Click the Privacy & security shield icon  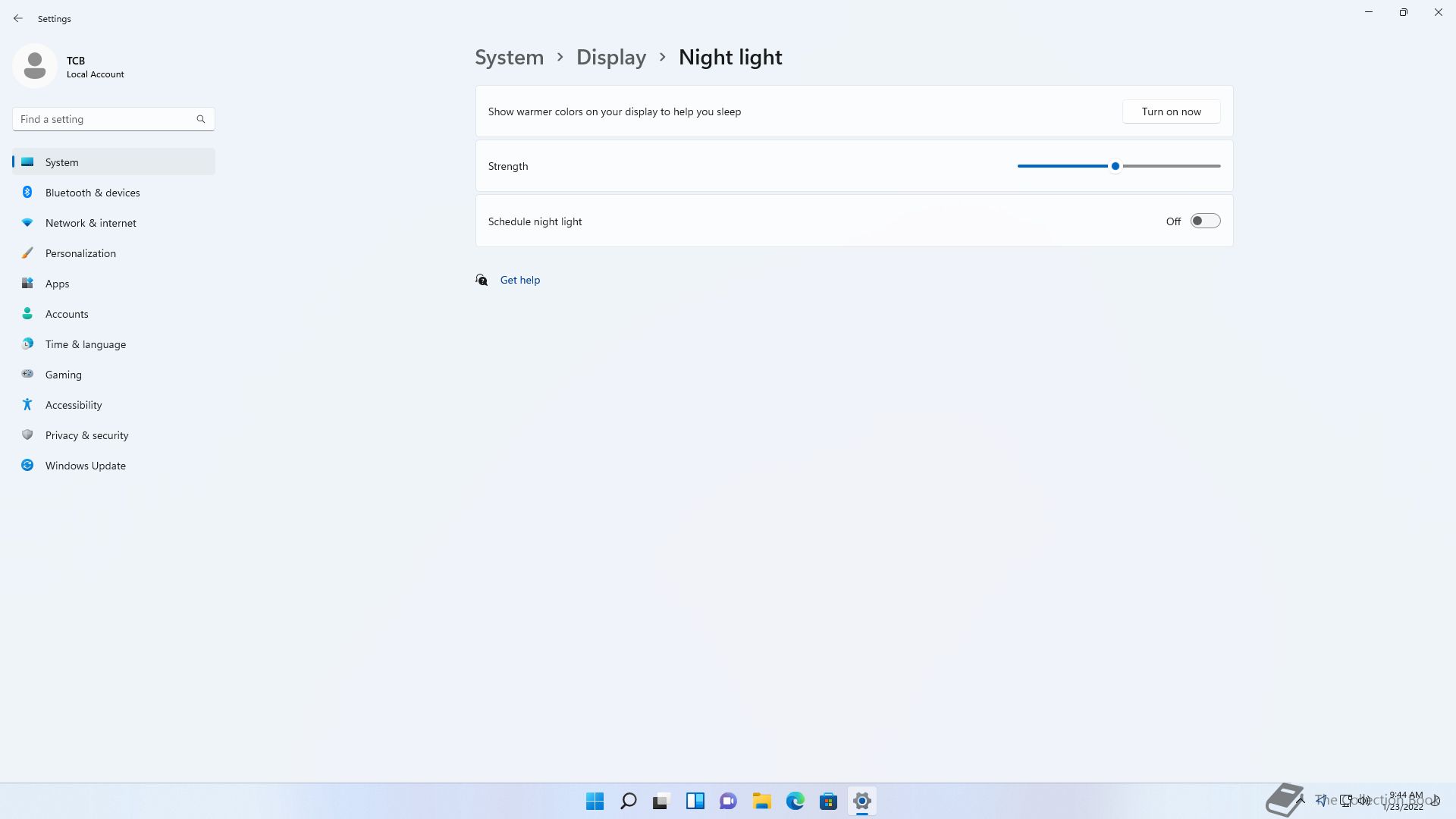[27, 435]
